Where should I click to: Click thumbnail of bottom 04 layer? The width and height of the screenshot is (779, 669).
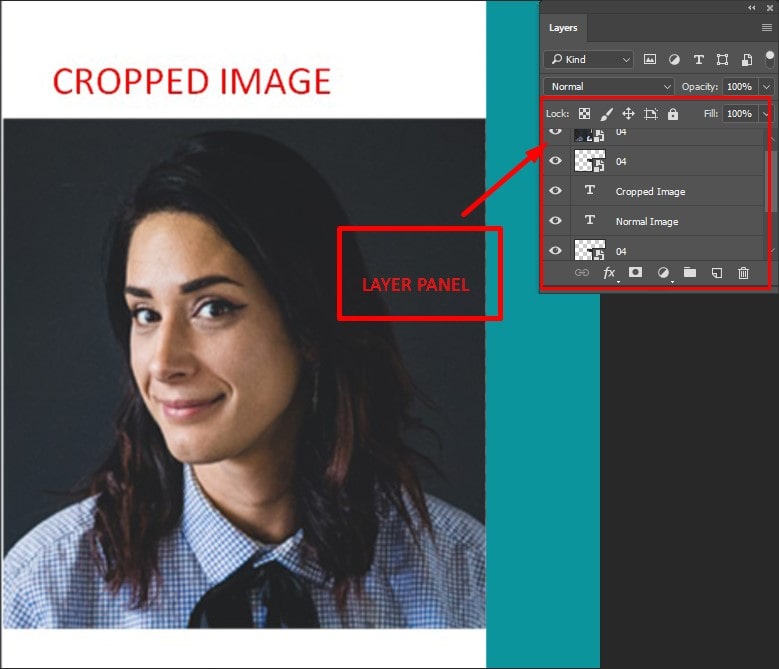590,250
